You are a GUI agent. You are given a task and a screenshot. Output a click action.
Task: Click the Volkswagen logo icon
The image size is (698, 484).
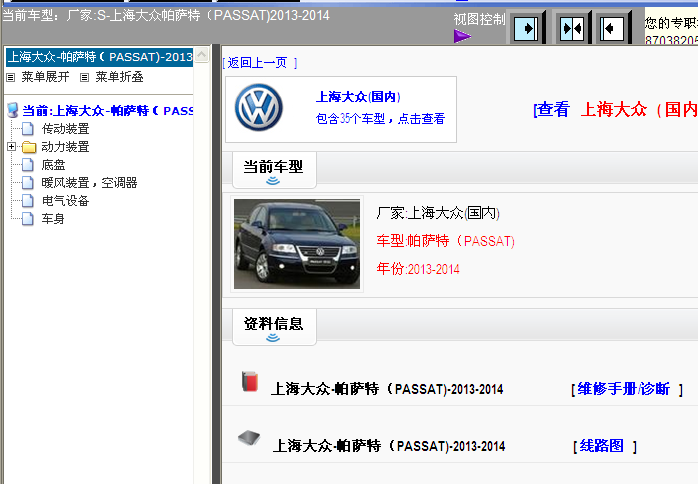(259, 107)
